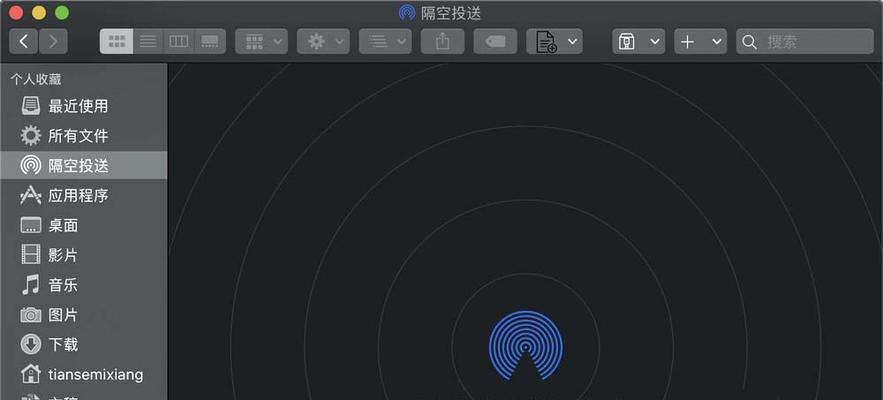Switch to icon grid view
The width and height of the screenshot is (883, 400).
click(x=117, y=42)
